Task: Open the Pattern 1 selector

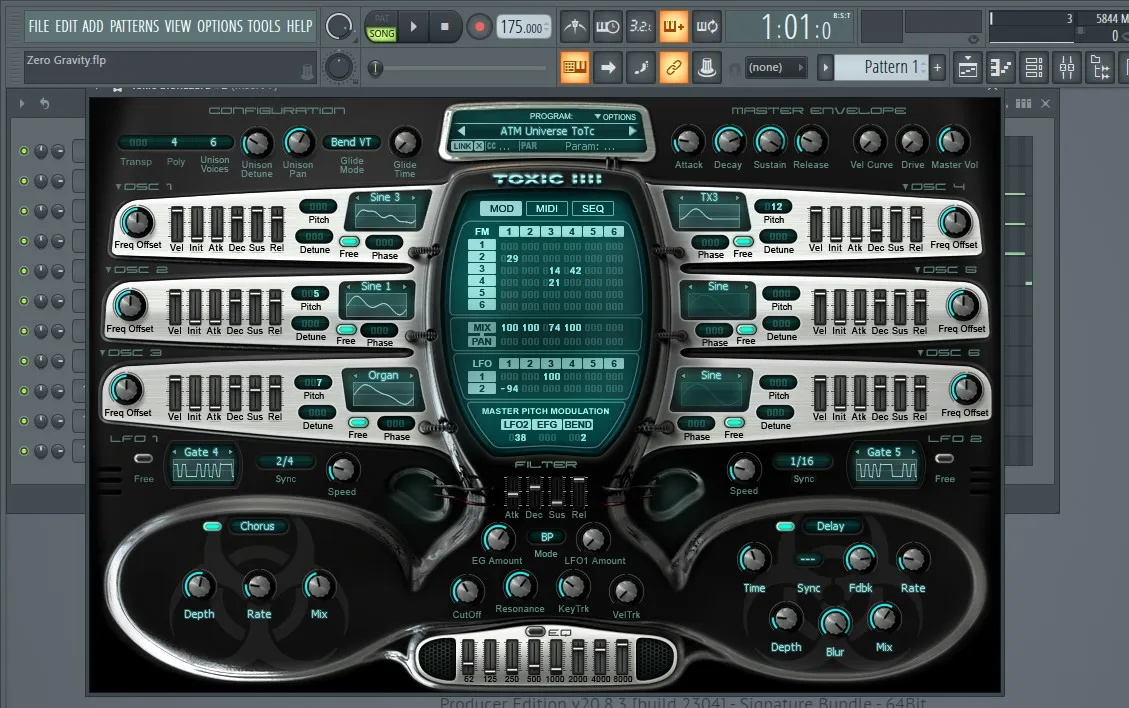Action: tap(882, 68)
